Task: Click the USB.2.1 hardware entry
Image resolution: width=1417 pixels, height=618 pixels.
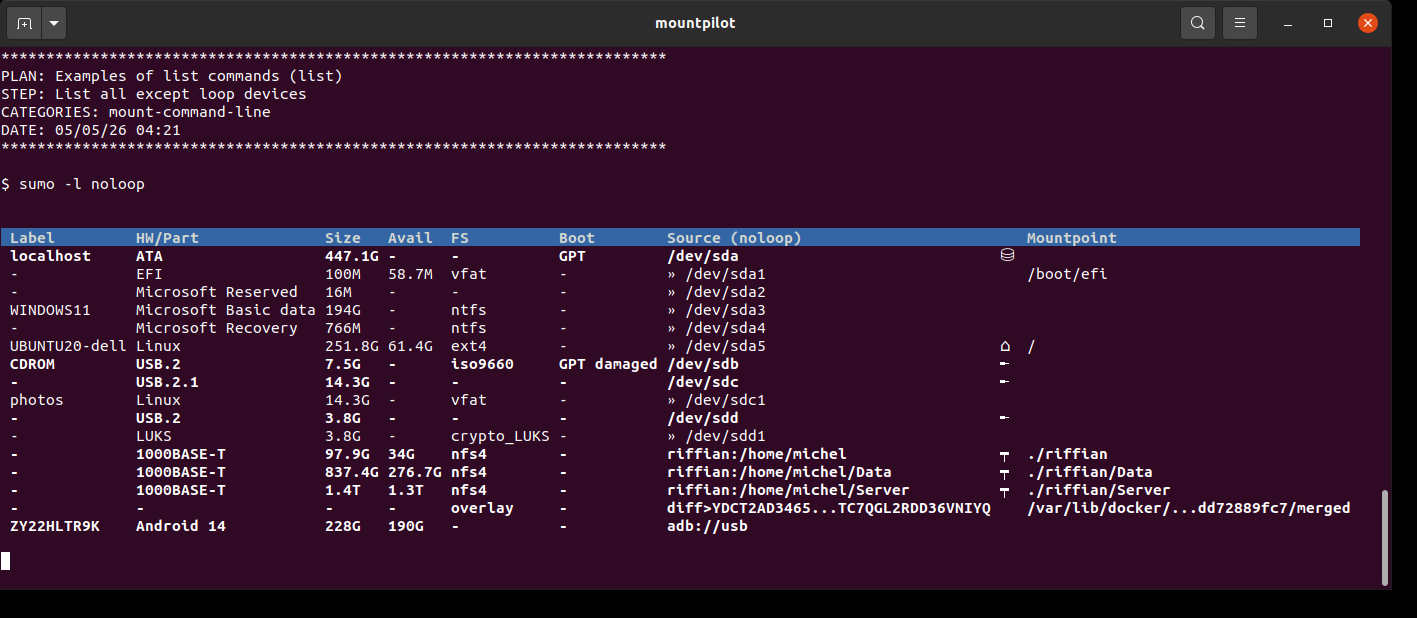Action: pyautogui.click(x=167, y=382)
